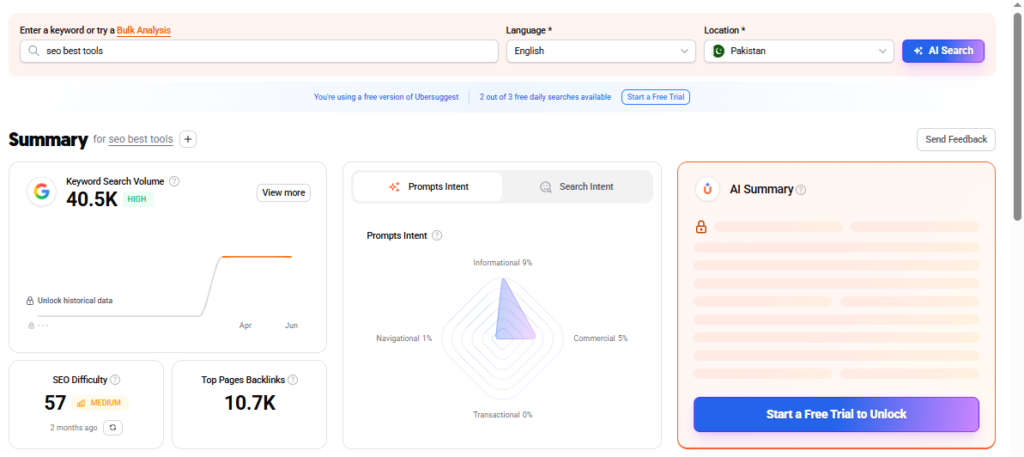Click the HIGH volume badge
This screenshot has width=1024, height=457.
(137, 199)
